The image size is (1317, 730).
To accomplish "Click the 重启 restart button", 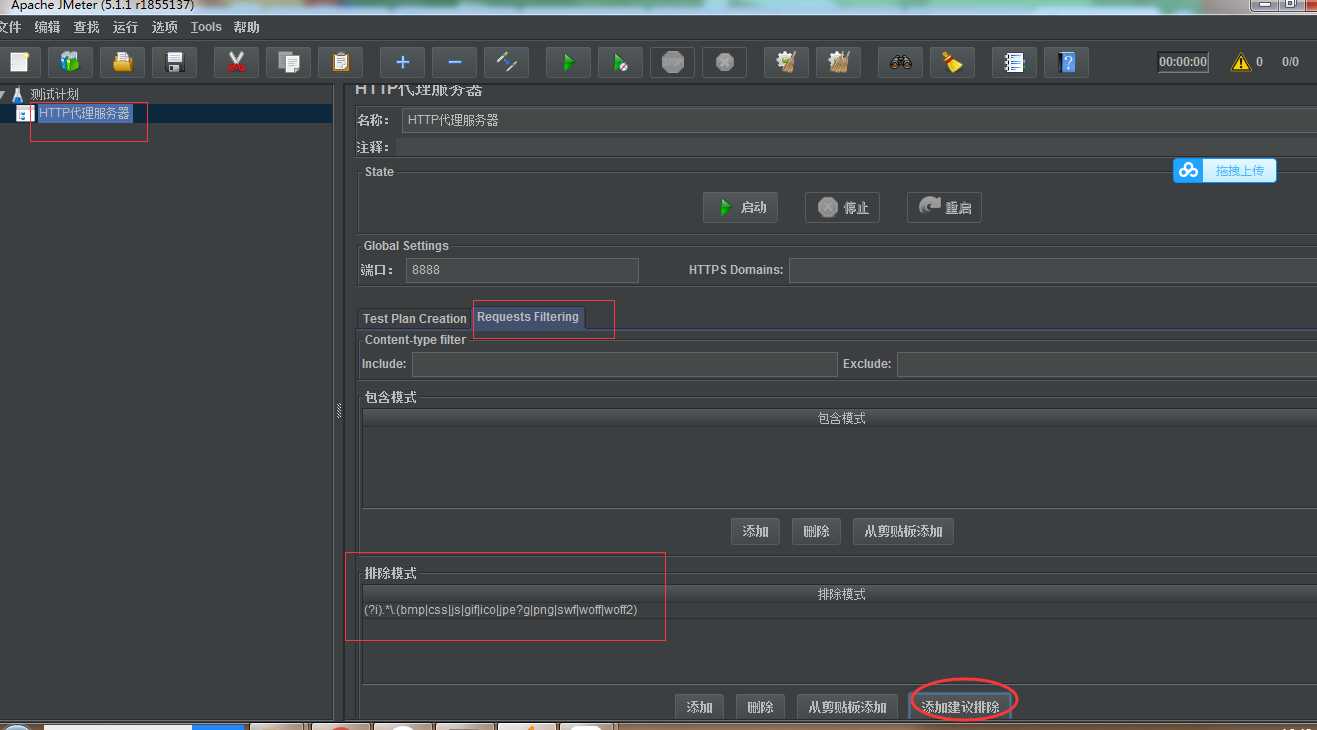I will [x=944, y=208].
